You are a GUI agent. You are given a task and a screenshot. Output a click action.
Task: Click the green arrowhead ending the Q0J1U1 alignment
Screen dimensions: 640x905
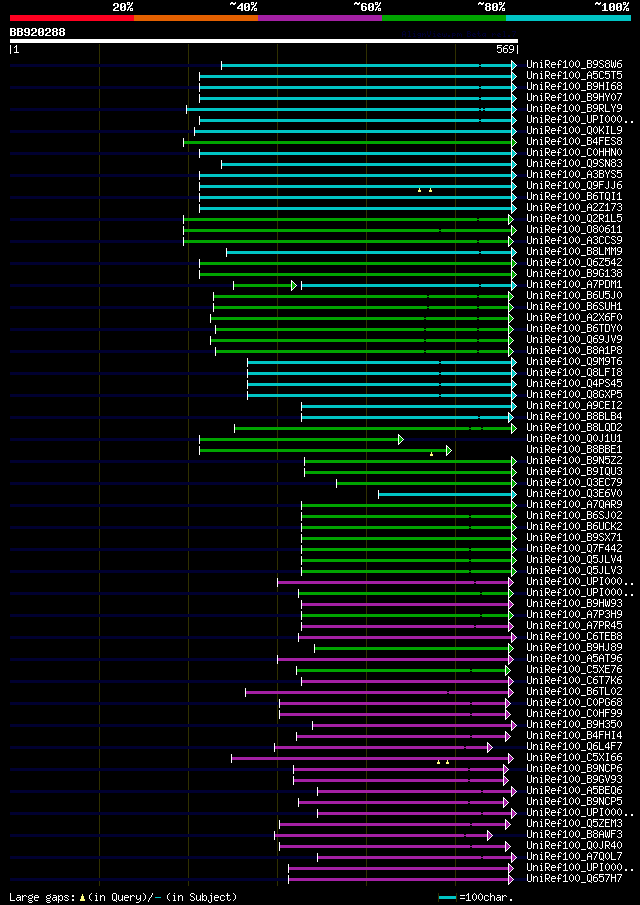(x=401, y=439)
